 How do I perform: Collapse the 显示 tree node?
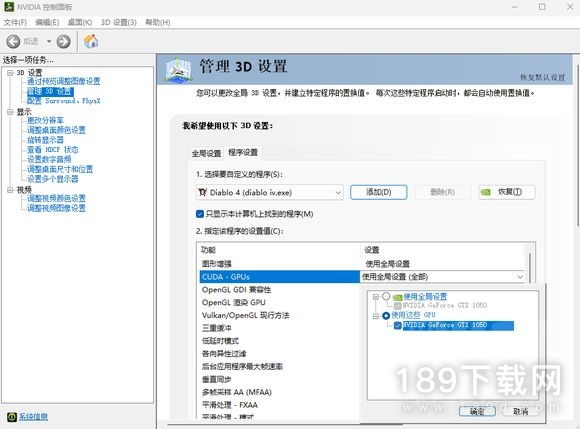10,112
